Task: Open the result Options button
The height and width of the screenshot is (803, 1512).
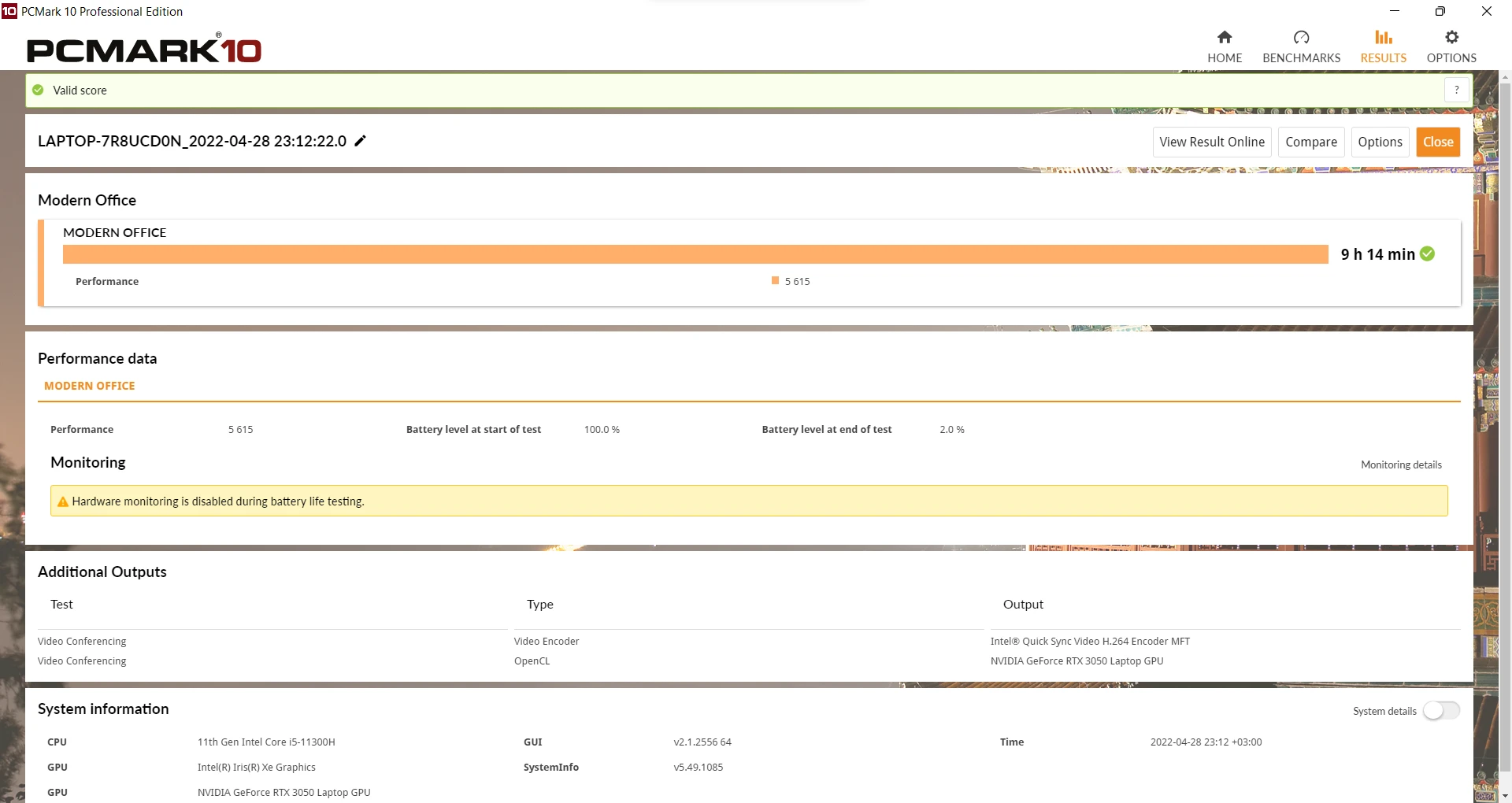Action: pos(1380,142)
